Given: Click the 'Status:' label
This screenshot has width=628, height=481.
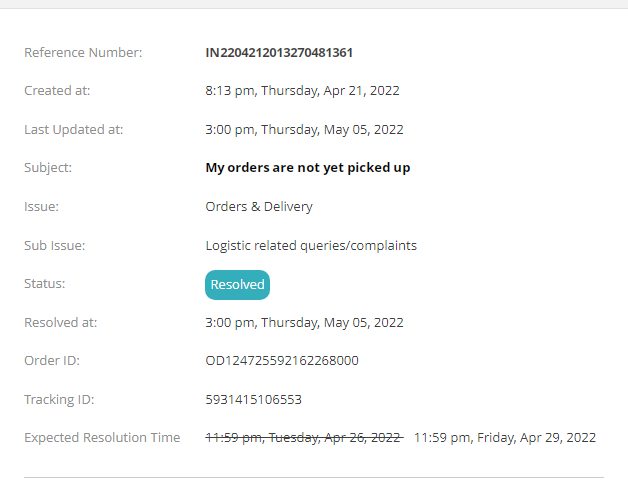Looking at the screenshot, I should 44,284.
